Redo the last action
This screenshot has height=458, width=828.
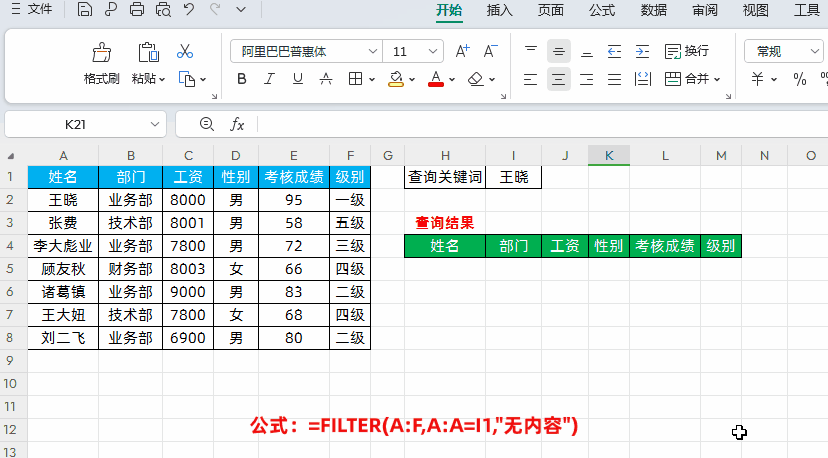(215, 10)
